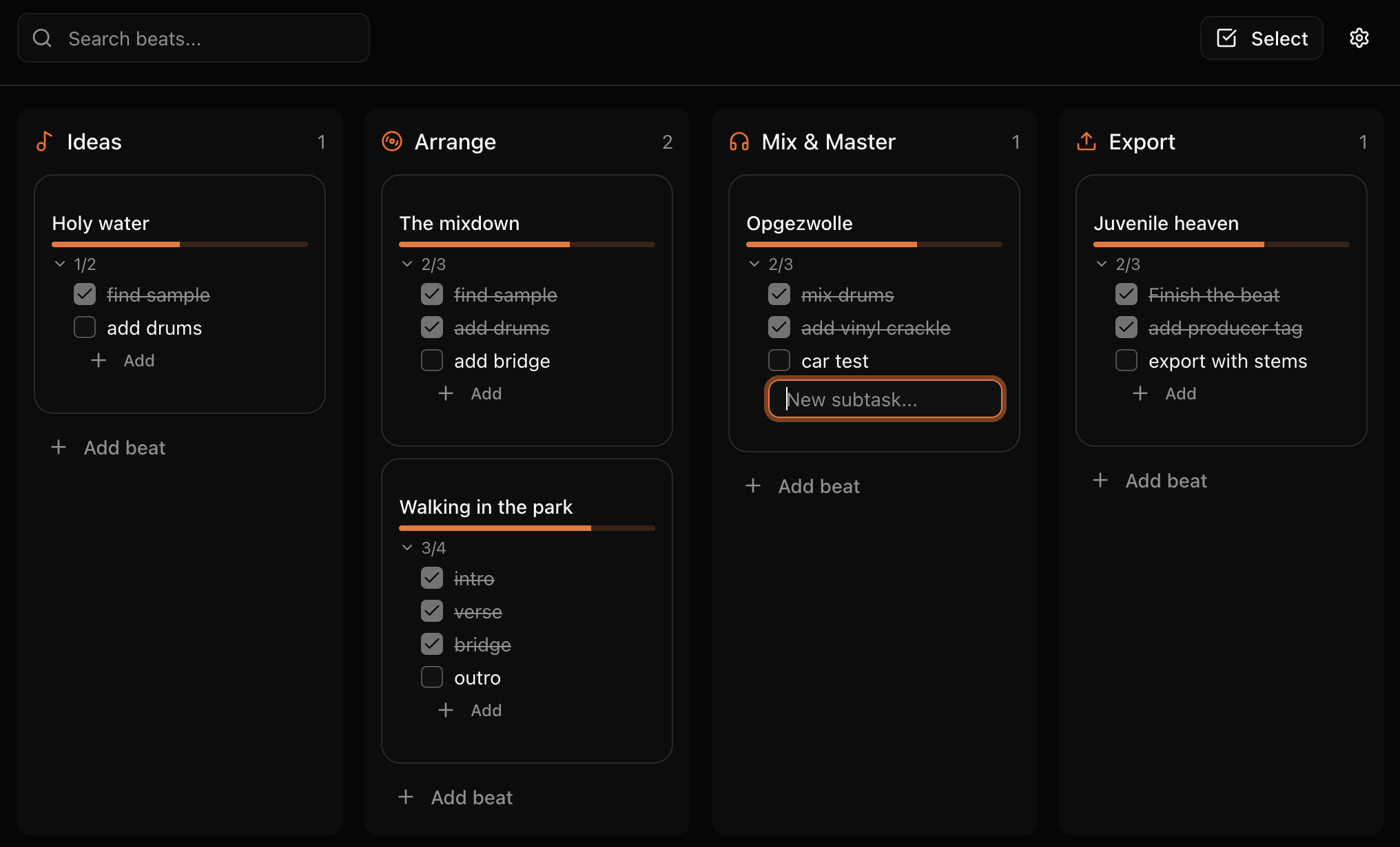
Task: Uncheck the intro subtask in Walking in the park
Action: [x=431, y=578]
